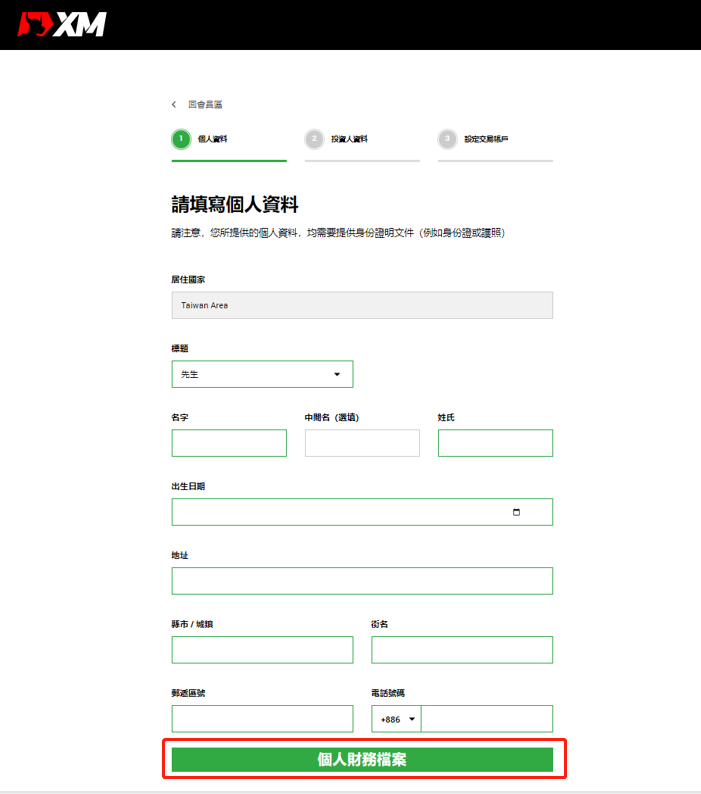This screenshot has width=701, height=794.
Task: Select step 1 circle 個人資料
Action: click(181, 139)
